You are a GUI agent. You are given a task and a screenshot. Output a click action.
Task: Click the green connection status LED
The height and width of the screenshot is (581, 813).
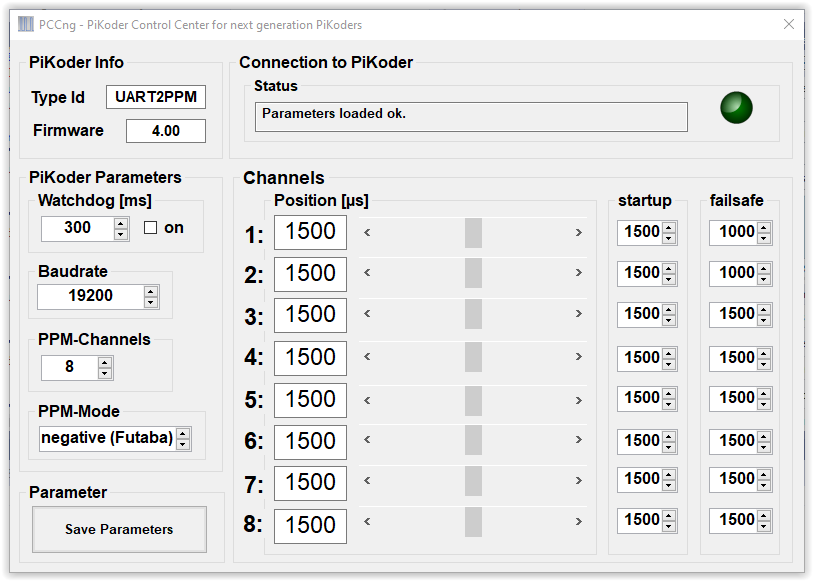click(736, 107)
